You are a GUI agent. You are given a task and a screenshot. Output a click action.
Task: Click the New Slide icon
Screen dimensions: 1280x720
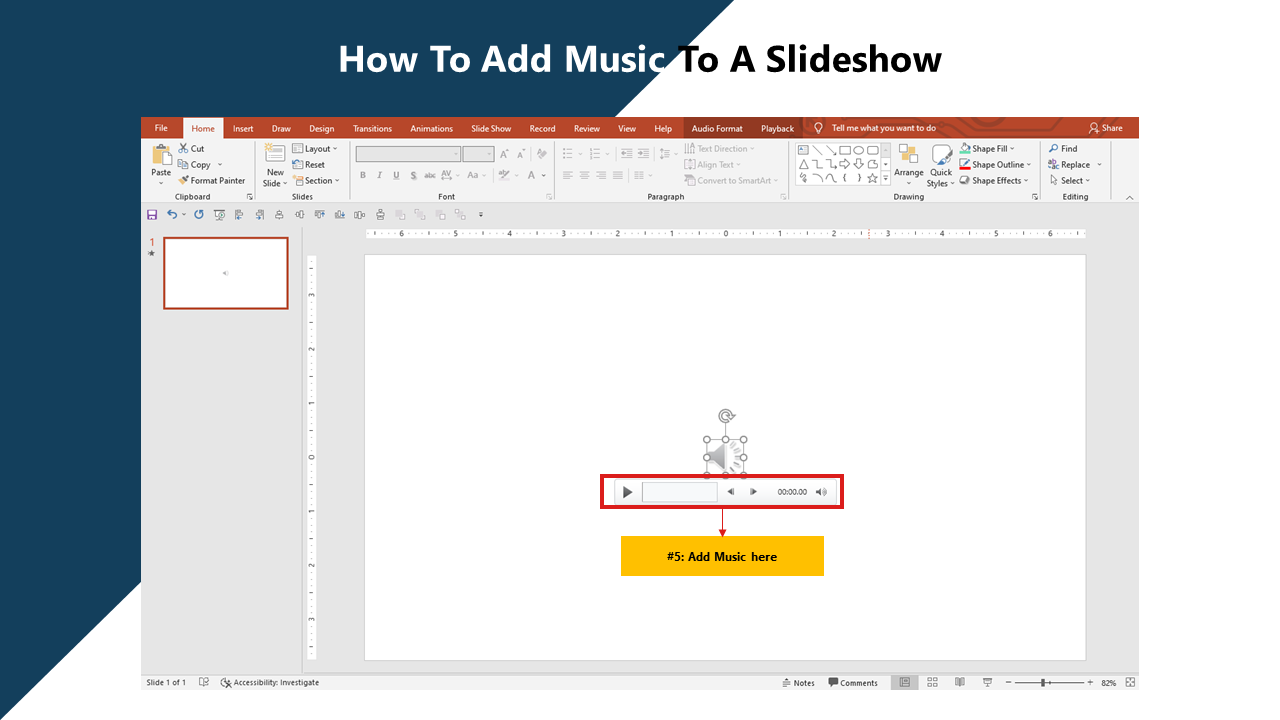pos(275,153)
